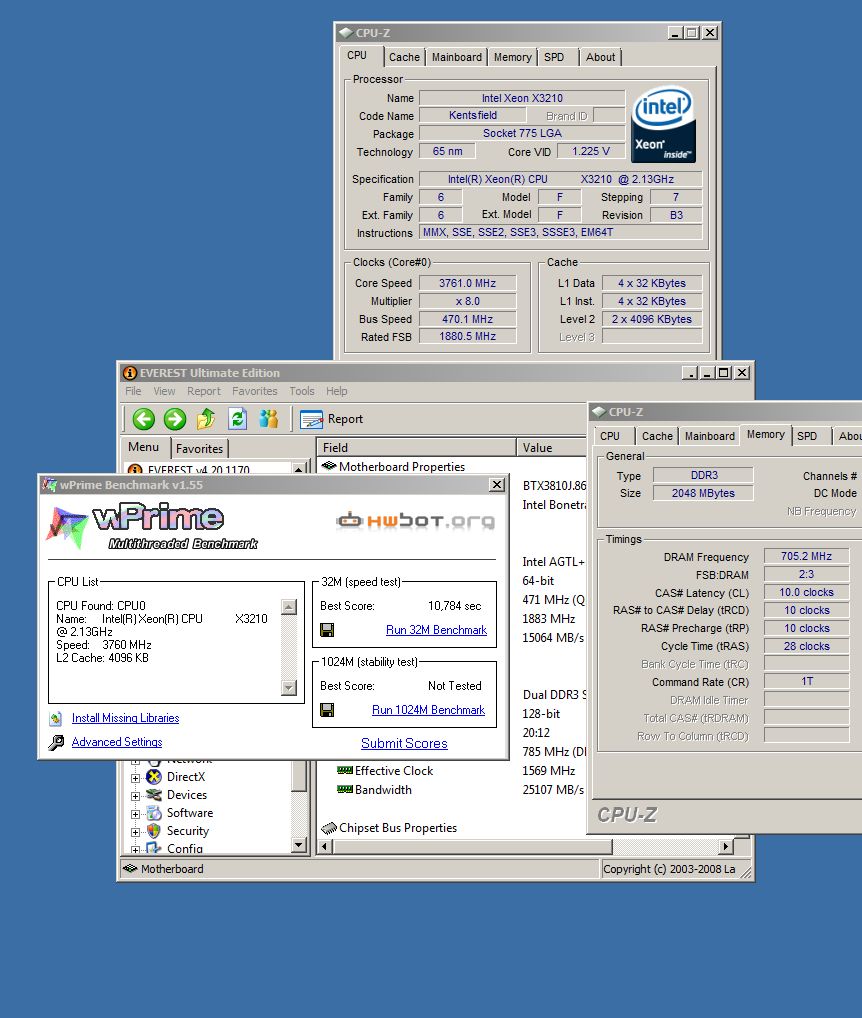
Task: Click the Value column header
Action: [x=552, y=447]
